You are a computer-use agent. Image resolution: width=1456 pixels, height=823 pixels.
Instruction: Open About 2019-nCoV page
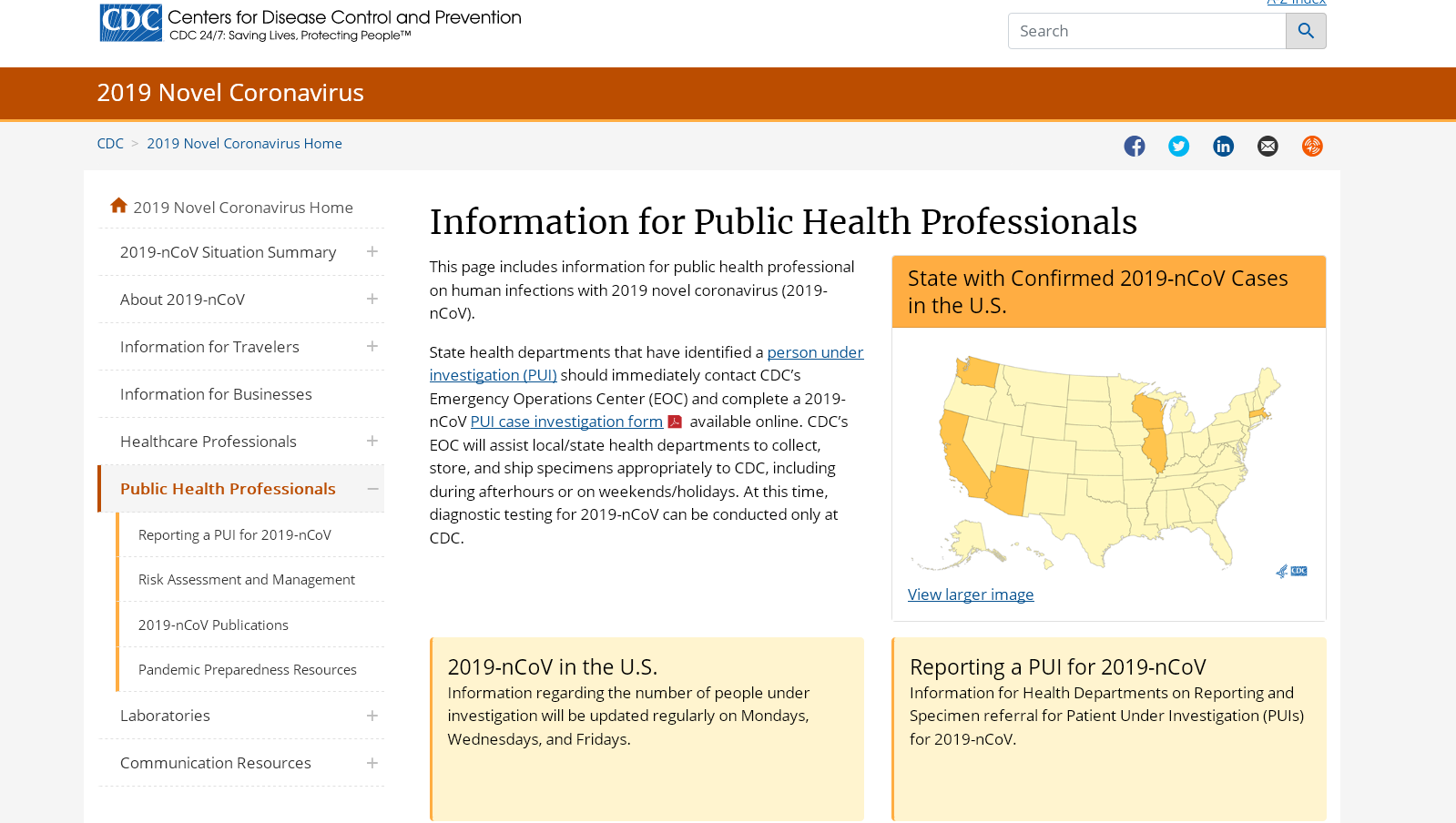pos(182,300)
